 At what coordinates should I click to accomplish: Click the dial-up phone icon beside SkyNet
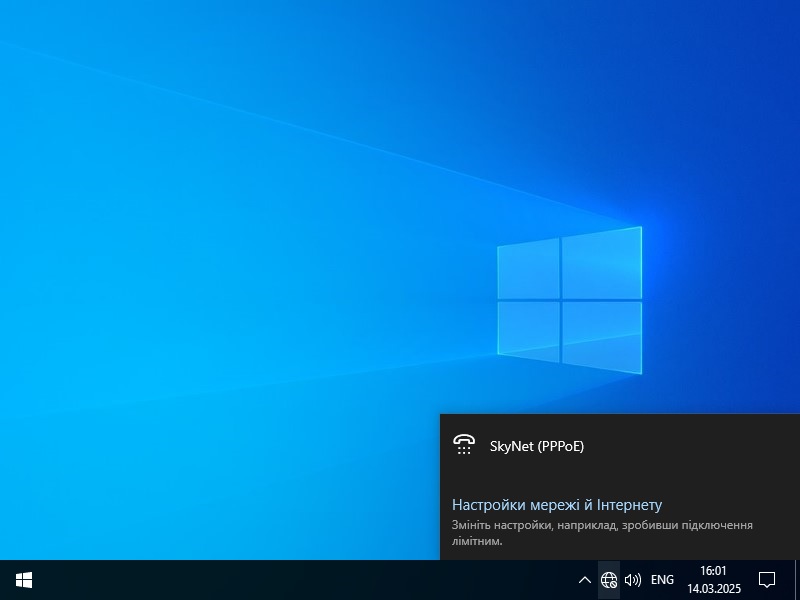464,444
